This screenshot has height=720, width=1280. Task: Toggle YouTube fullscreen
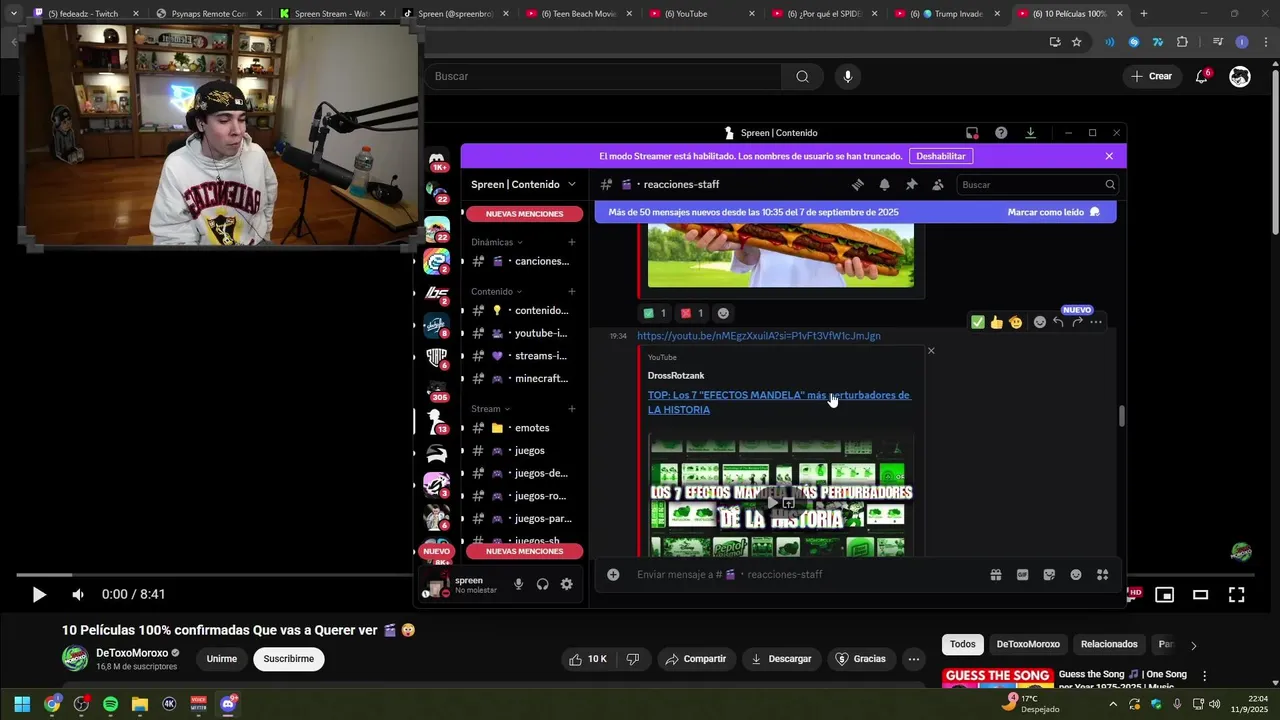point(1236,594)
